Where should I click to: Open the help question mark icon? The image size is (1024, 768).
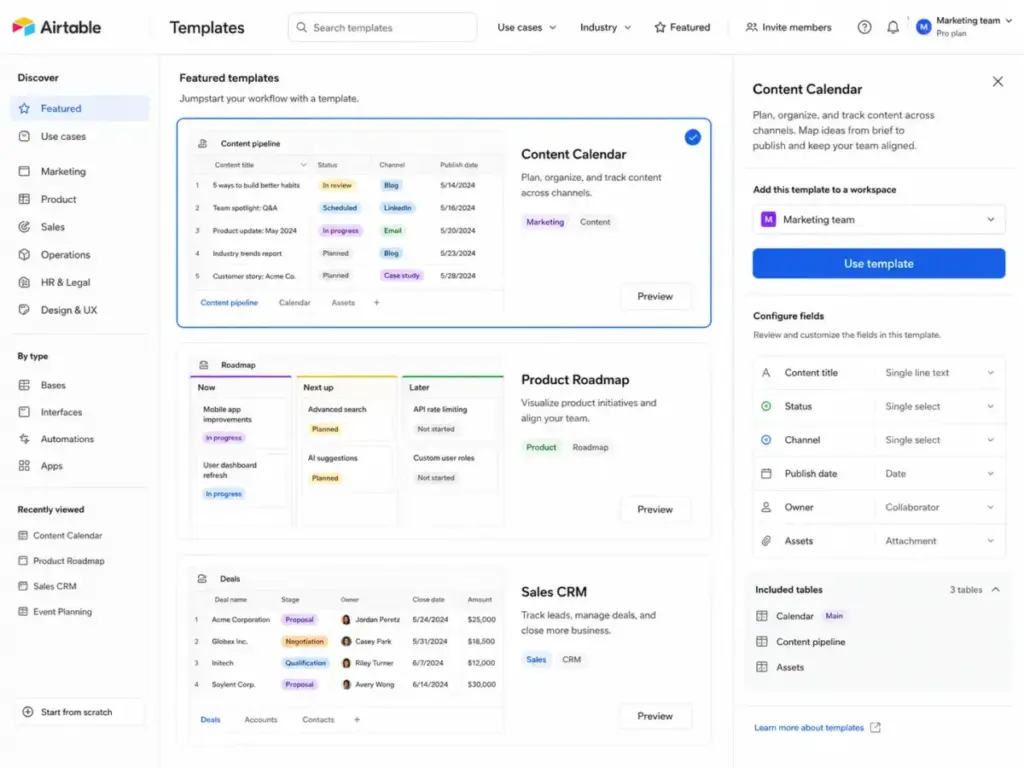[x=864, y=27]
